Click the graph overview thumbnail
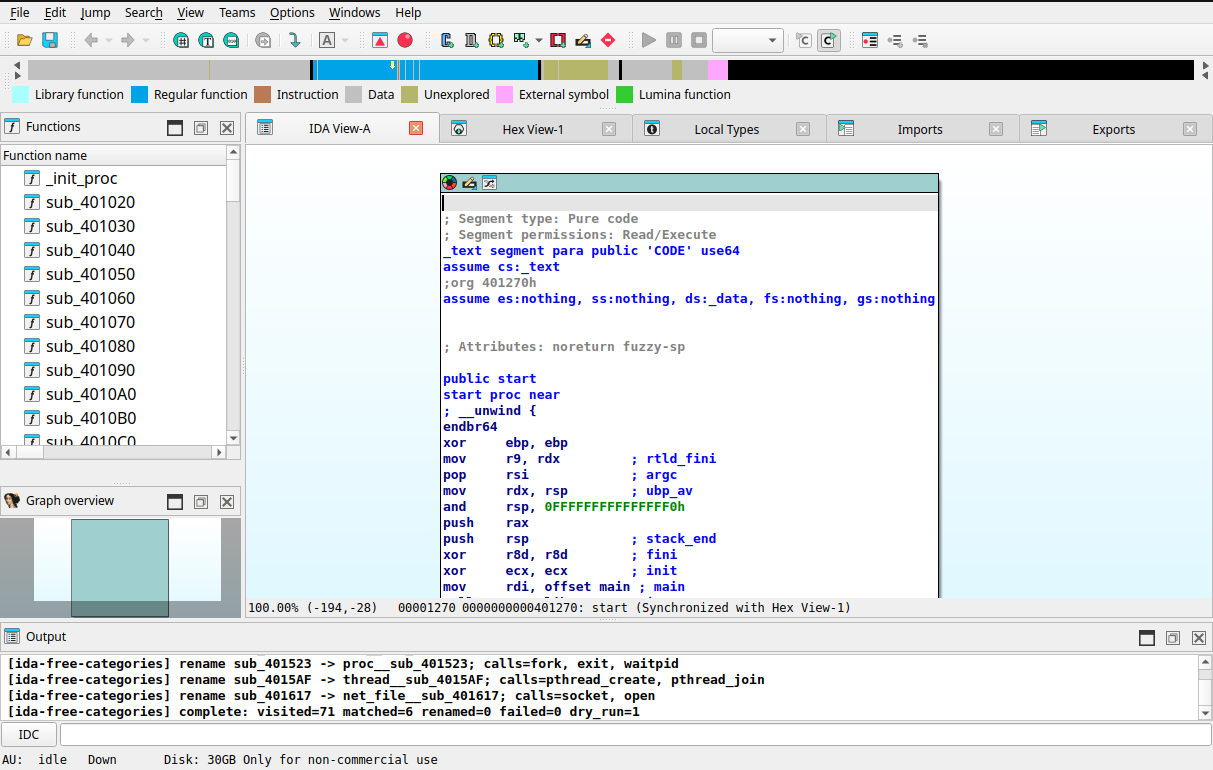Image resolution: width=1213 pixels, height=770 pixels. tap(120, 567)
